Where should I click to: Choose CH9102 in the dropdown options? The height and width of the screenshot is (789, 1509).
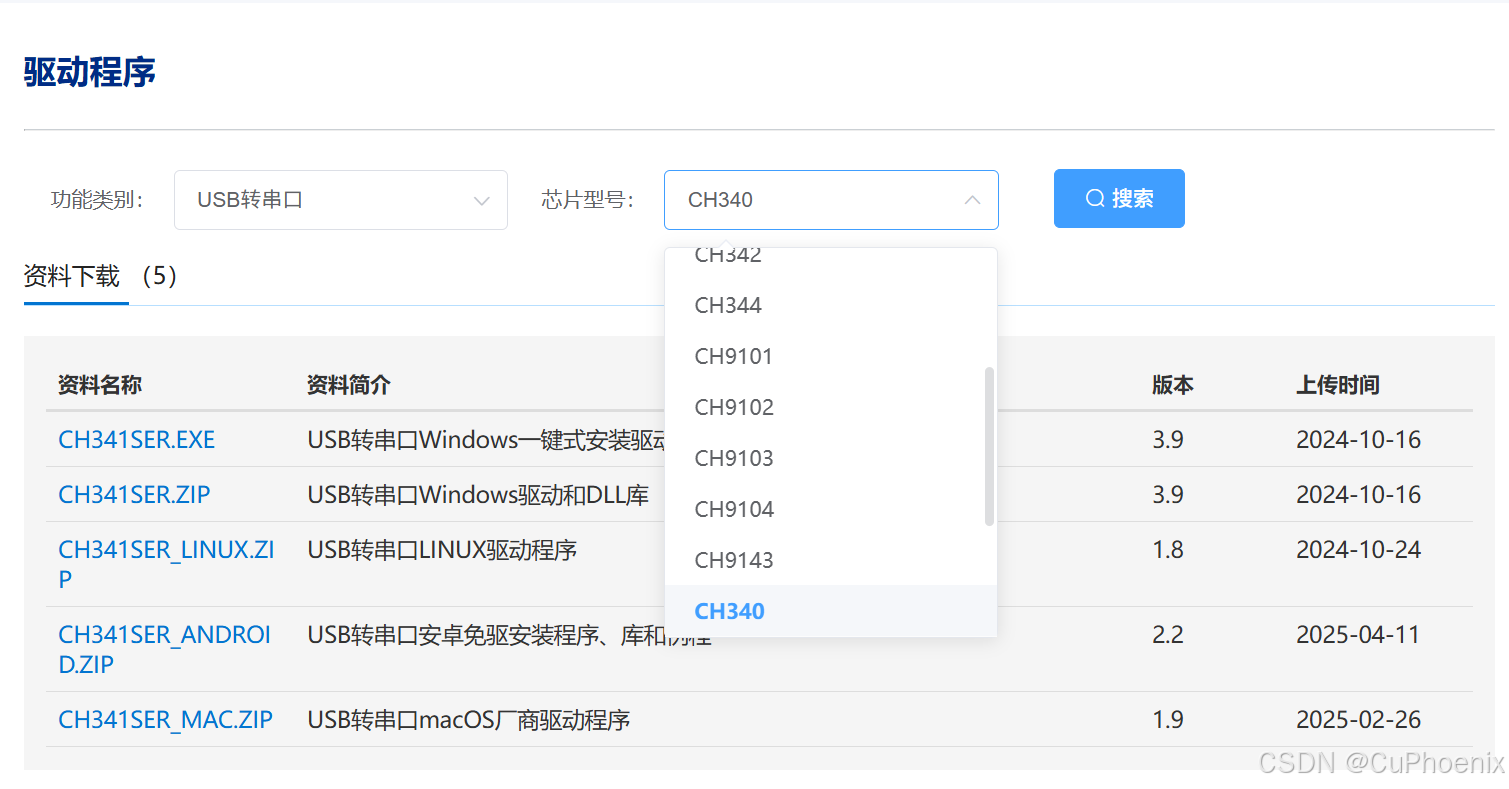click(x=734, y=407)
